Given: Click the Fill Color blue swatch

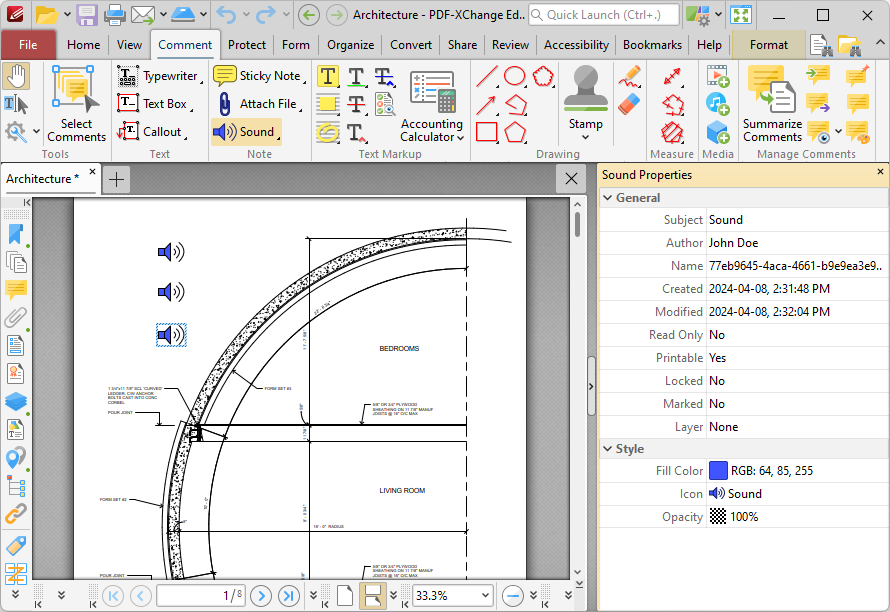Looking at the screenshot, I should pyautogui.click(x=718, y=471).
